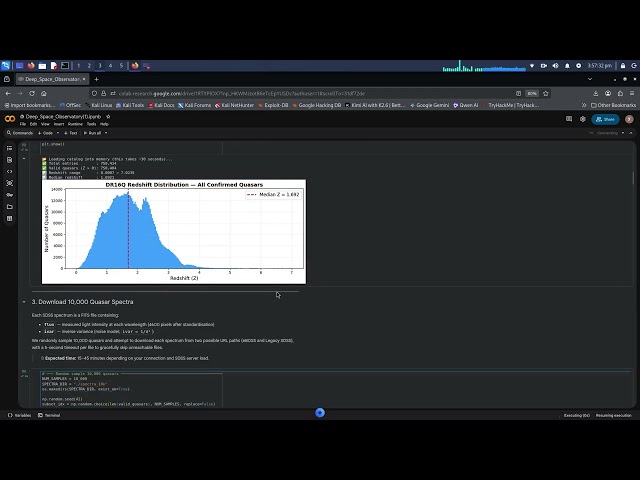This screenshot has width=640, height=480.
Task: Open the Exploit-DB bookmark
Action: click(x=273, y=105)
